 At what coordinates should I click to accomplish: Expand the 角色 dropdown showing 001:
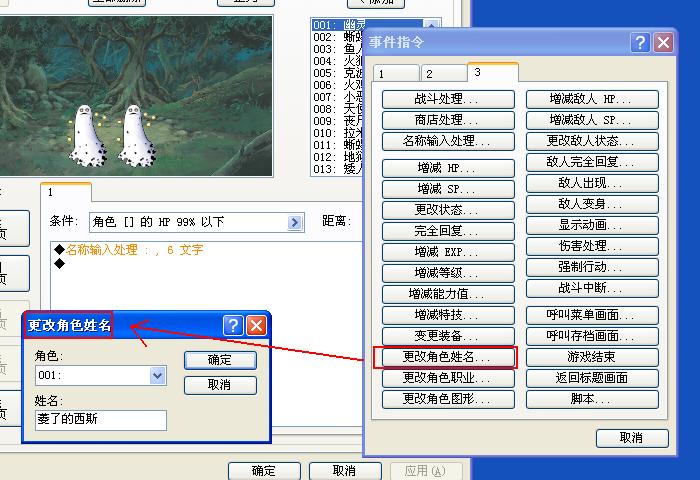point(158,376)
